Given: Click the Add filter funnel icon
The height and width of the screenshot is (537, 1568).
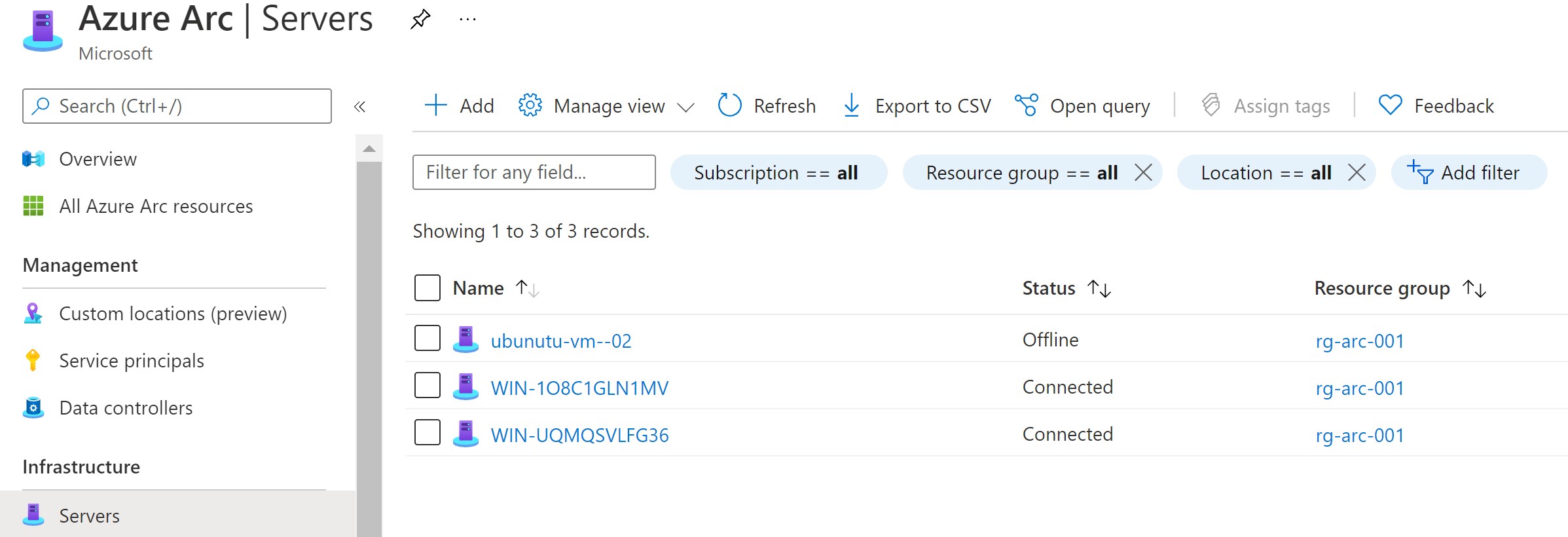Looking at the screenshot, I should (1420, 172).
